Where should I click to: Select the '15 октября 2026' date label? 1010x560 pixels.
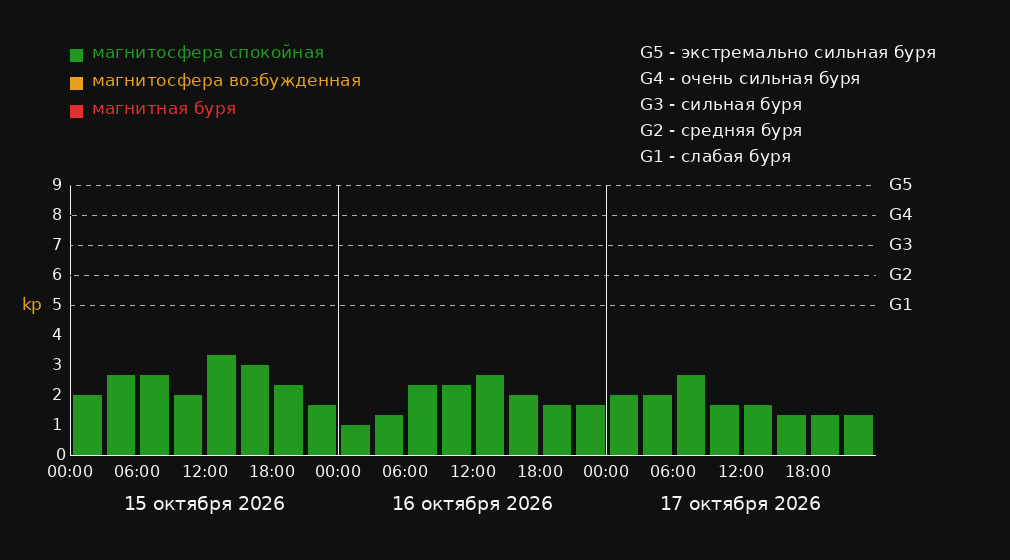tap(204, 504)
